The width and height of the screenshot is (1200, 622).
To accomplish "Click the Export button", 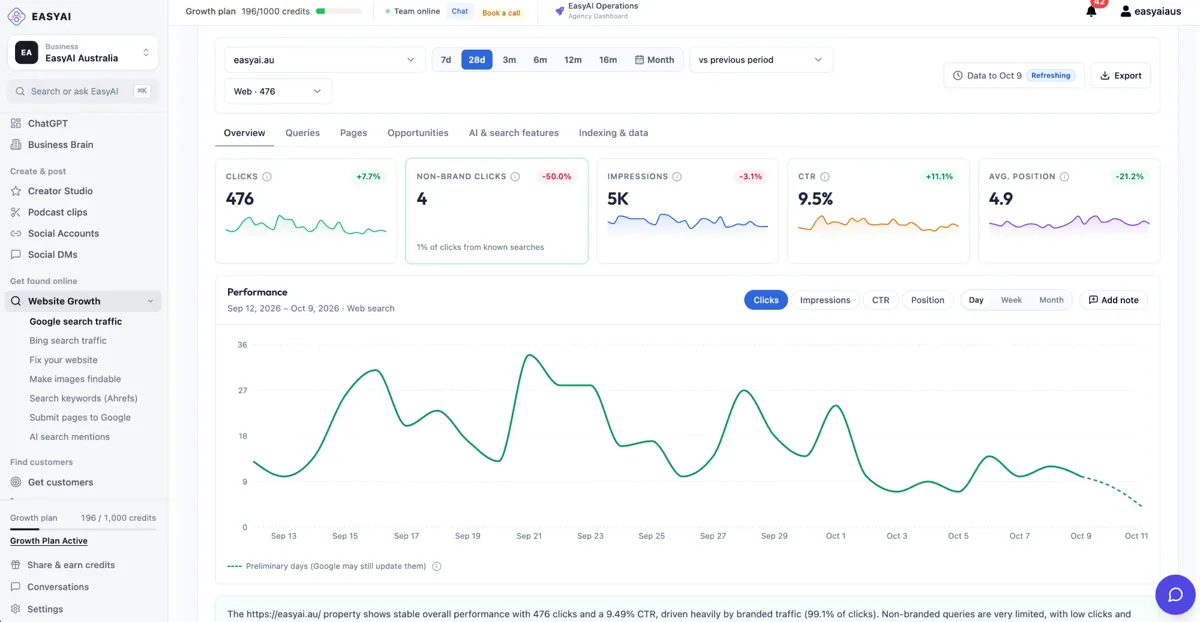I will 1120,75.
